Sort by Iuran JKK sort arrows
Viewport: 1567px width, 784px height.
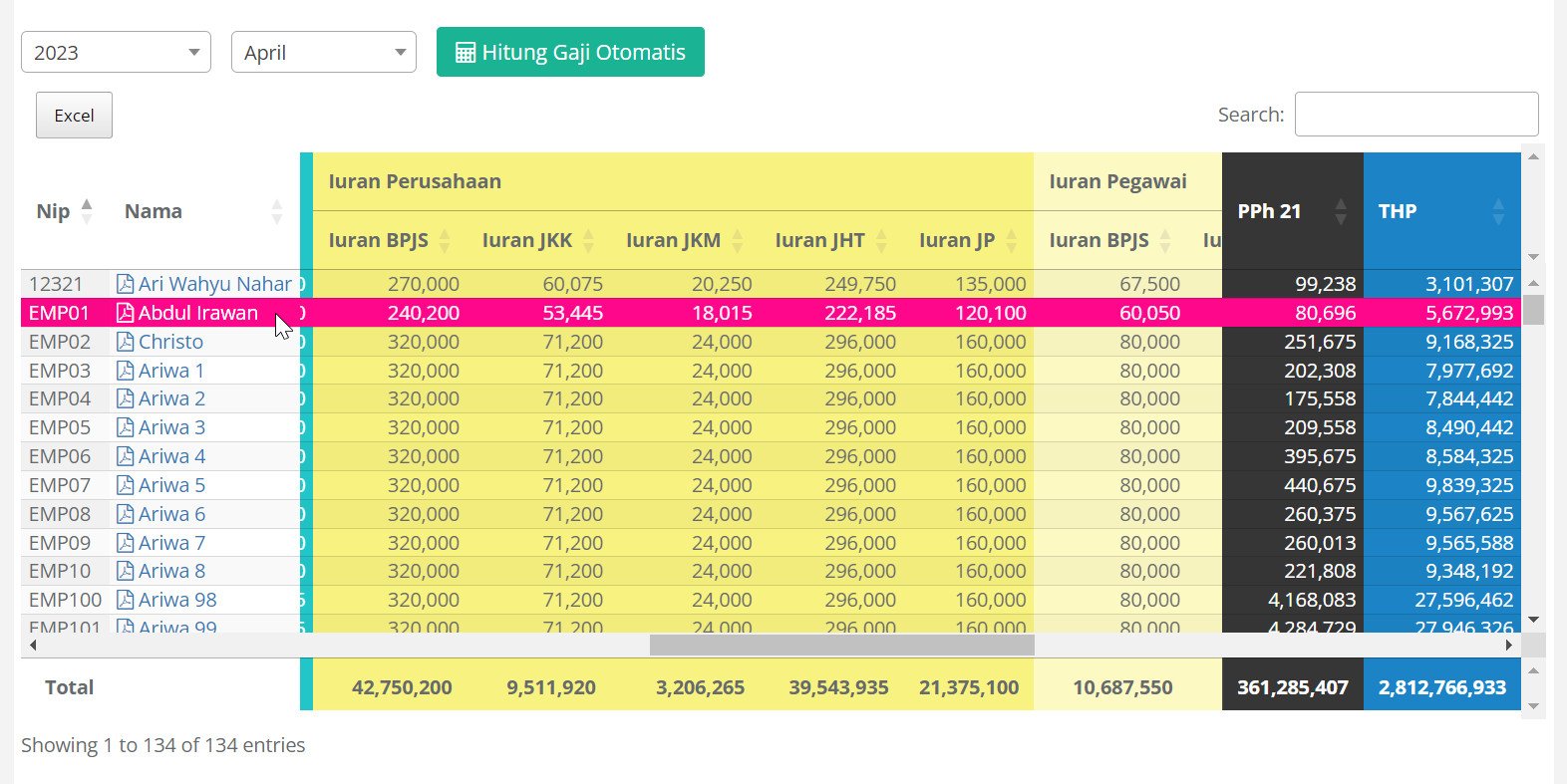[588, 240]
